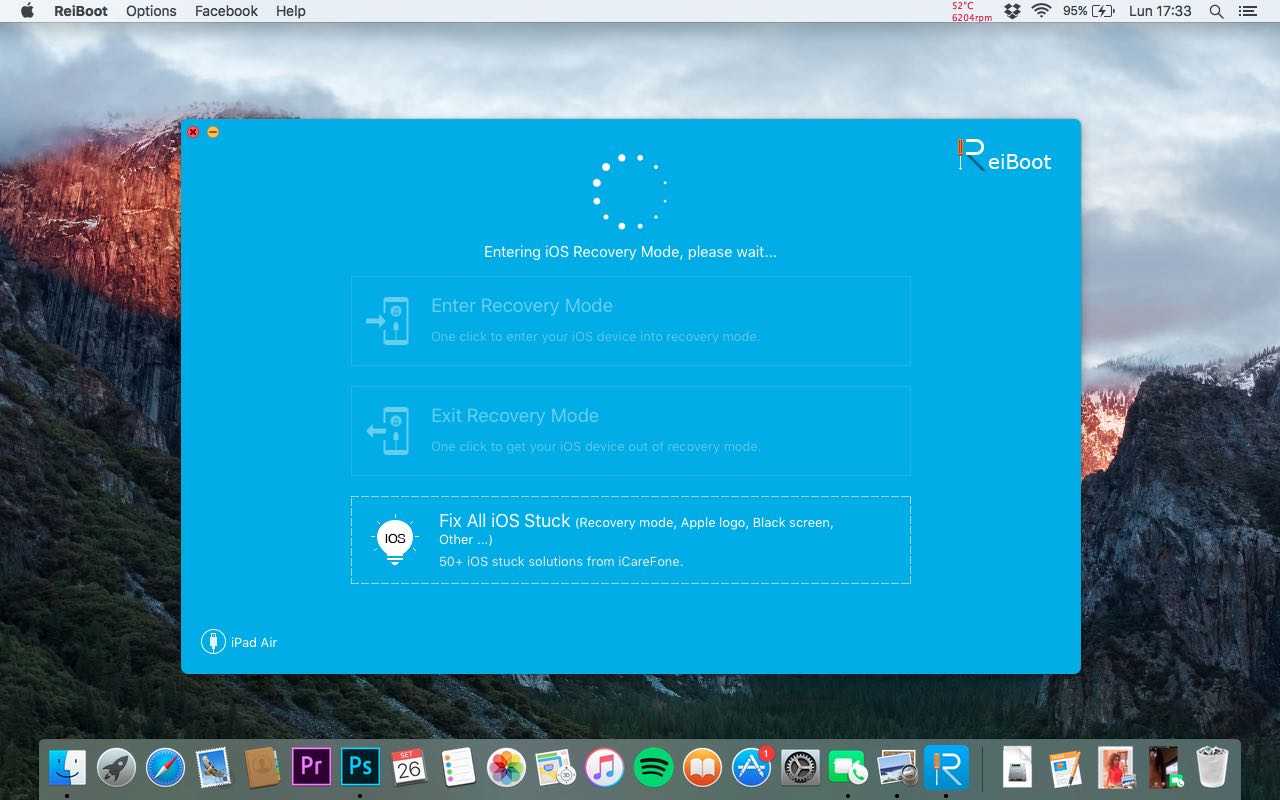The image size is (1280, 800).
Task: Launch iTunes from the Dock
Action: 604,768
